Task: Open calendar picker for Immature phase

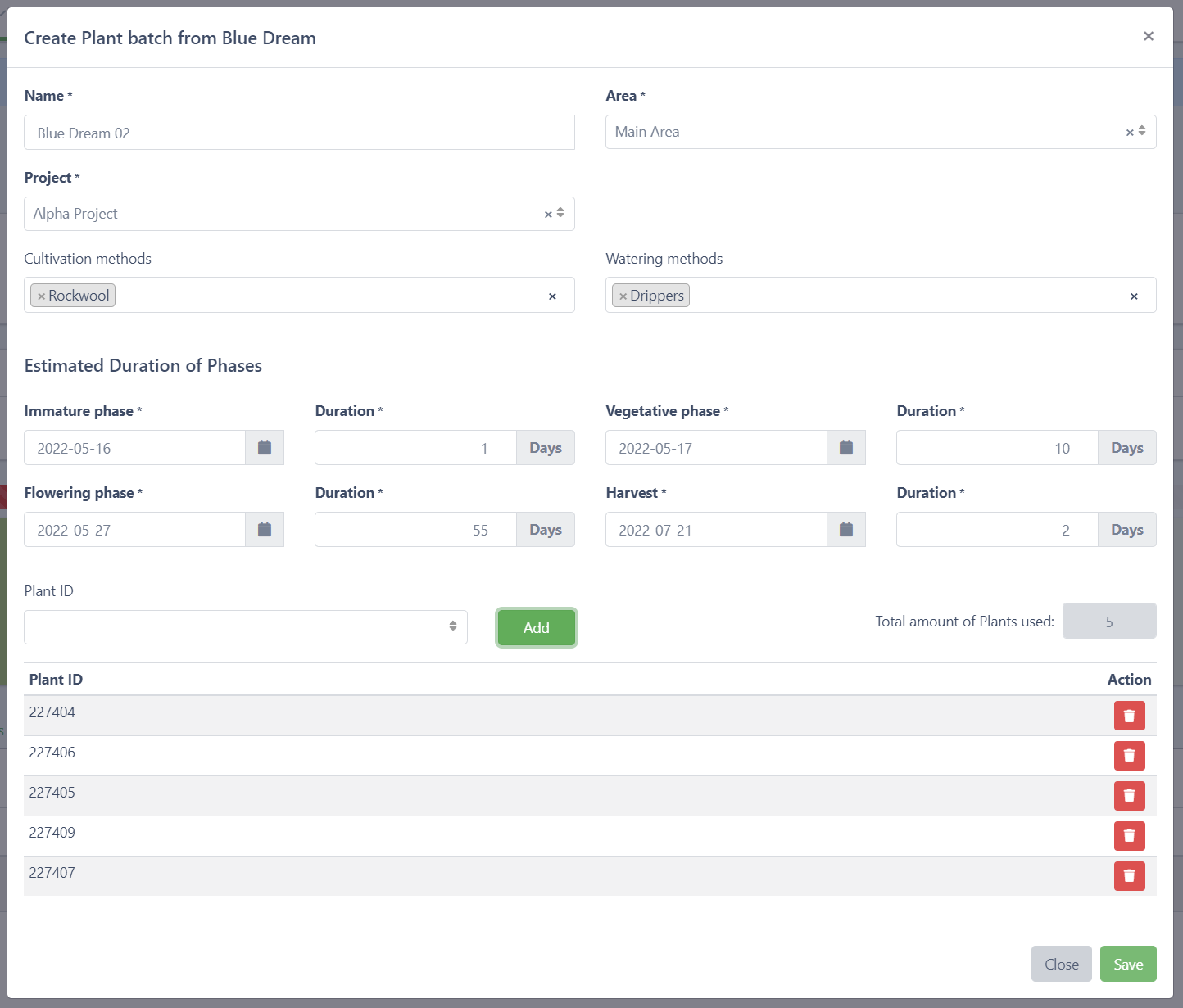Action: point(265,448)
